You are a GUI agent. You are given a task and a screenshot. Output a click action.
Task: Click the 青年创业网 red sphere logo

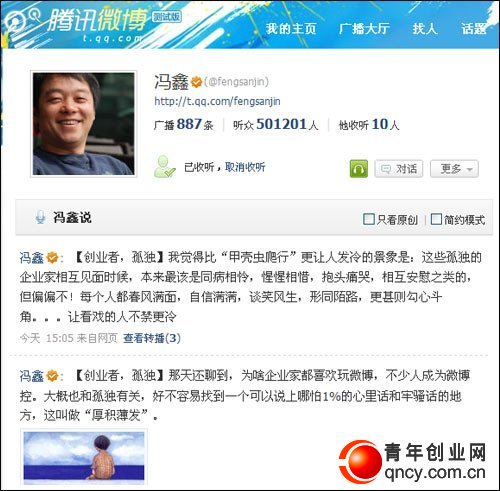(361, 461)
